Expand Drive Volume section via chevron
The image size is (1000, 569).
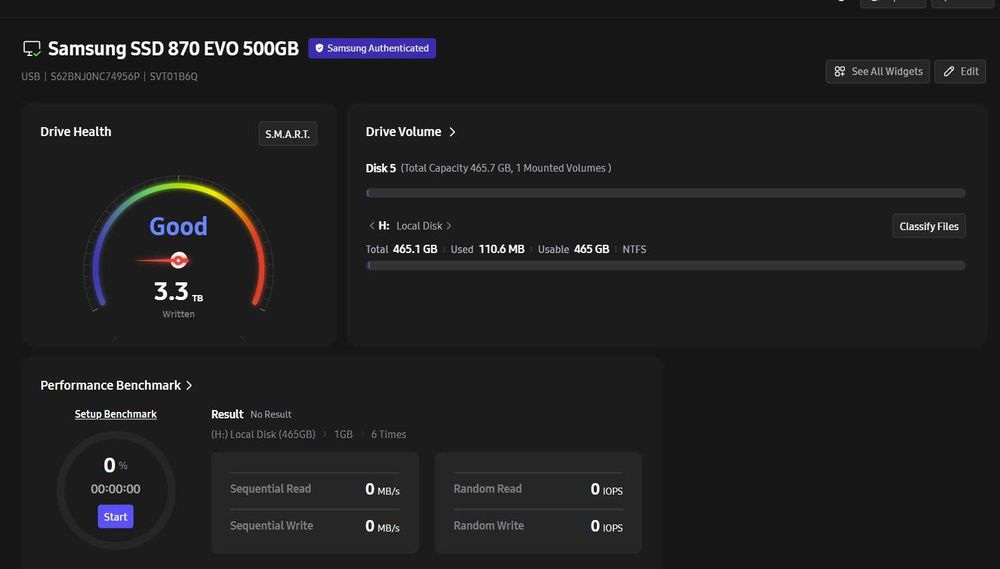pyautogui.click(x=452, y=131)
